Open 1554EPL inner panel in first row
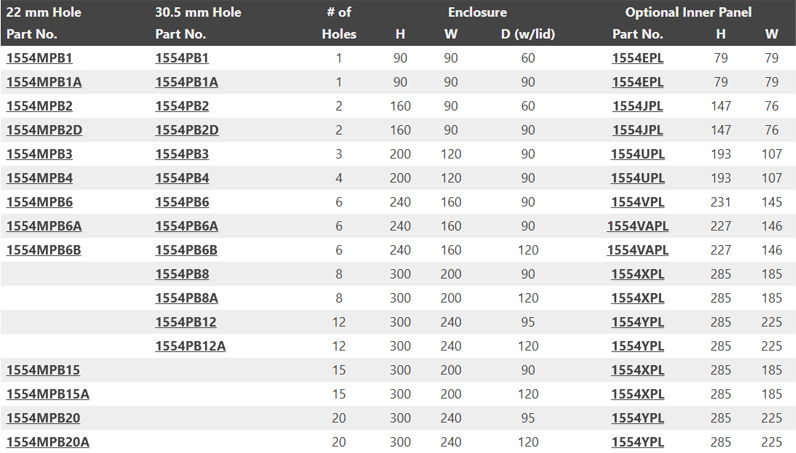 point(638,58)
